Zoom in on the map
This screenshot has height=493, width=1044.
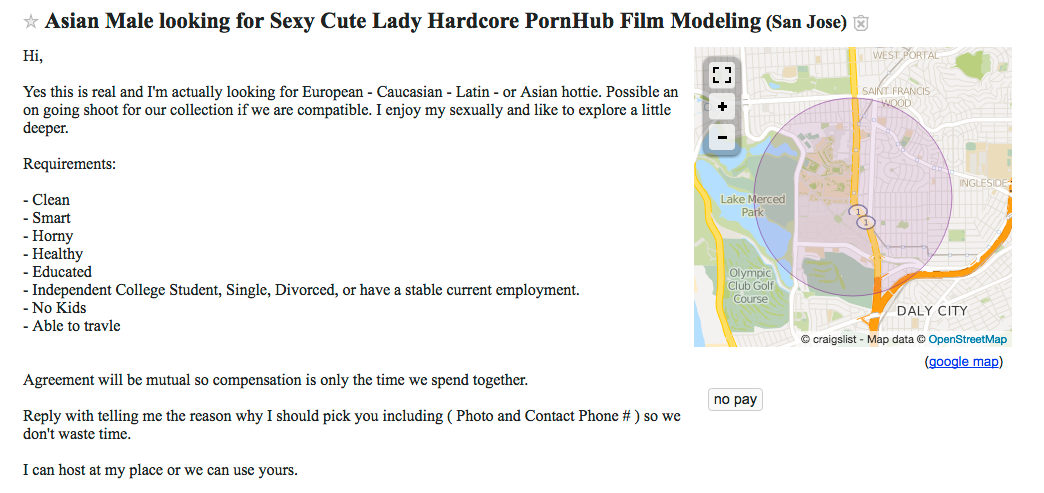click(722, 106)
